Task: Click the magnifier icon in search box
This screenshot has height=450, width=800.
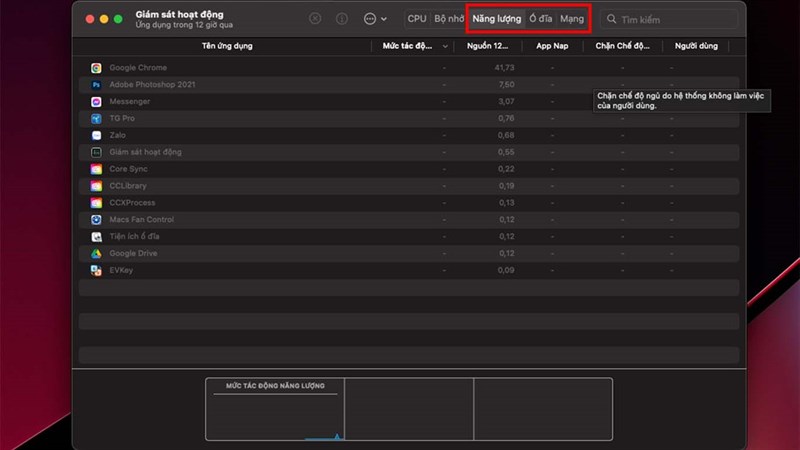Action: [x=611, y=19]
